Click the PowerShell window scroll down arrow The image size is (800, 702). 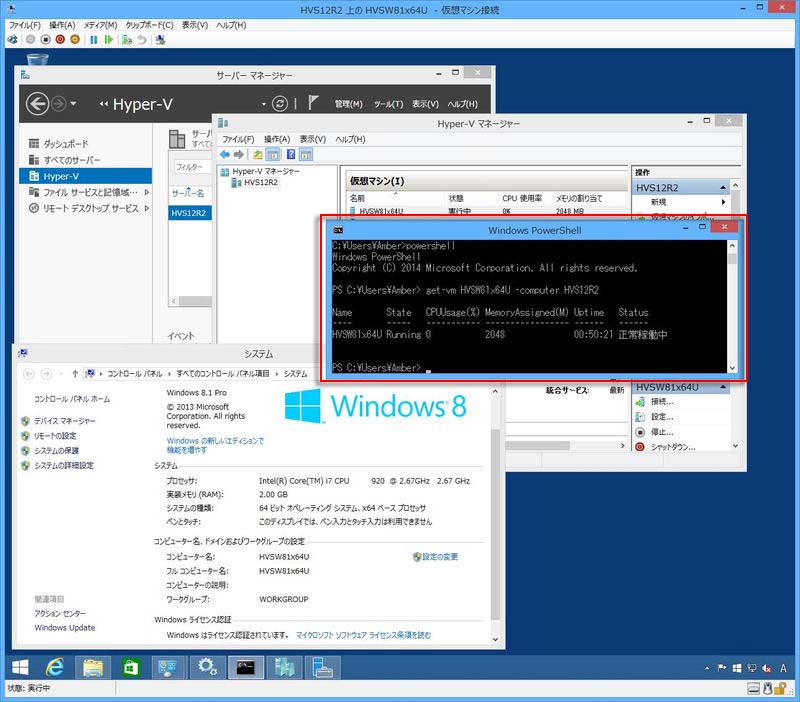point(732,368)
